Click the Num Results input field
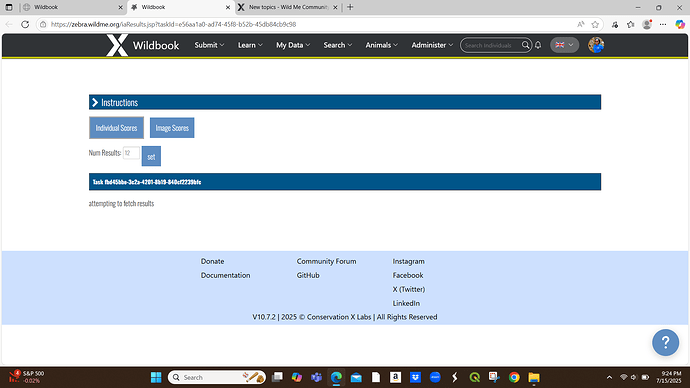 131,153
